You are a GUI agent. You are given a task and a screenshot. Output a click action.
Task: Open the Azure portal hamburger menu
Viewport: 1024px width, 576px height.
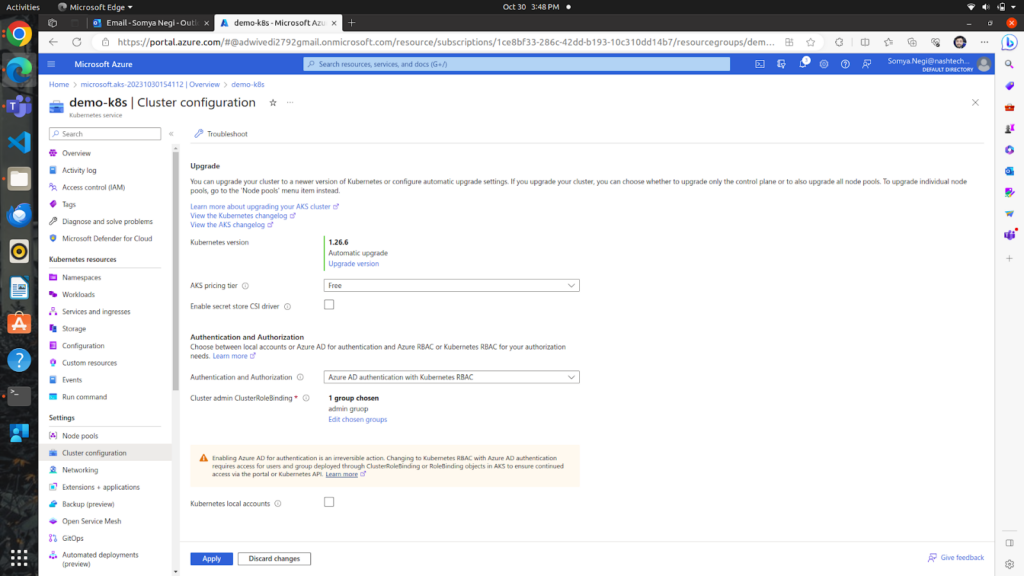point(51,64)
